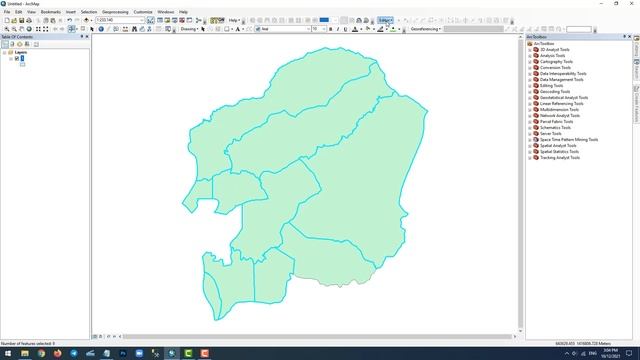Select the Measure tool

click(125, 29)
